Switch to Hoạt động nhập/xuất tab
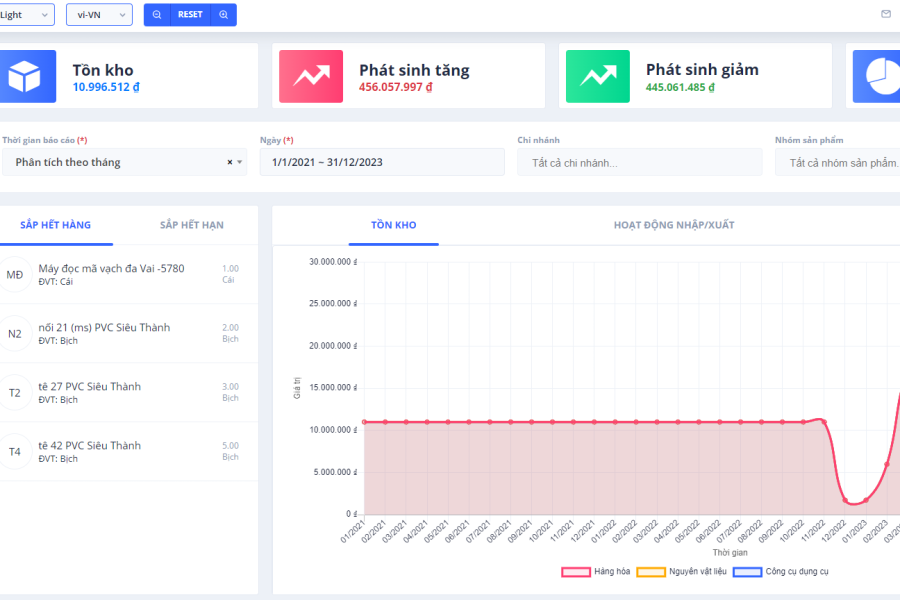This screenshot has width=900, height=600. pyautogui.click(x=673, y=225)
